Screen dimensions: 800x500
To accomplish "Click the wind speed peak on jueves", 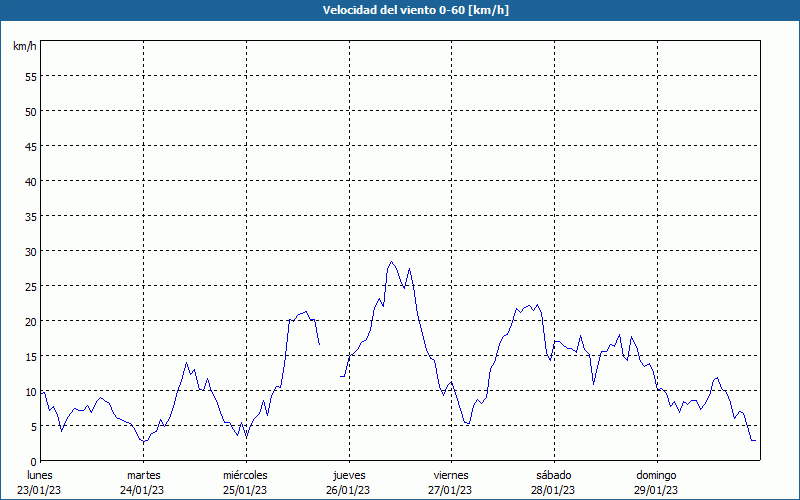I will tap(391, 262).
